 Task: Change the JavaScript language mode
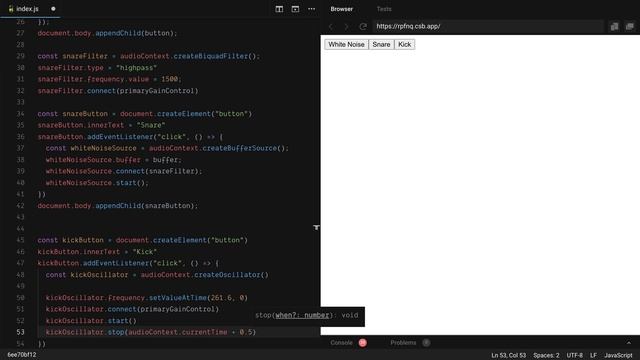click(618, 356)
